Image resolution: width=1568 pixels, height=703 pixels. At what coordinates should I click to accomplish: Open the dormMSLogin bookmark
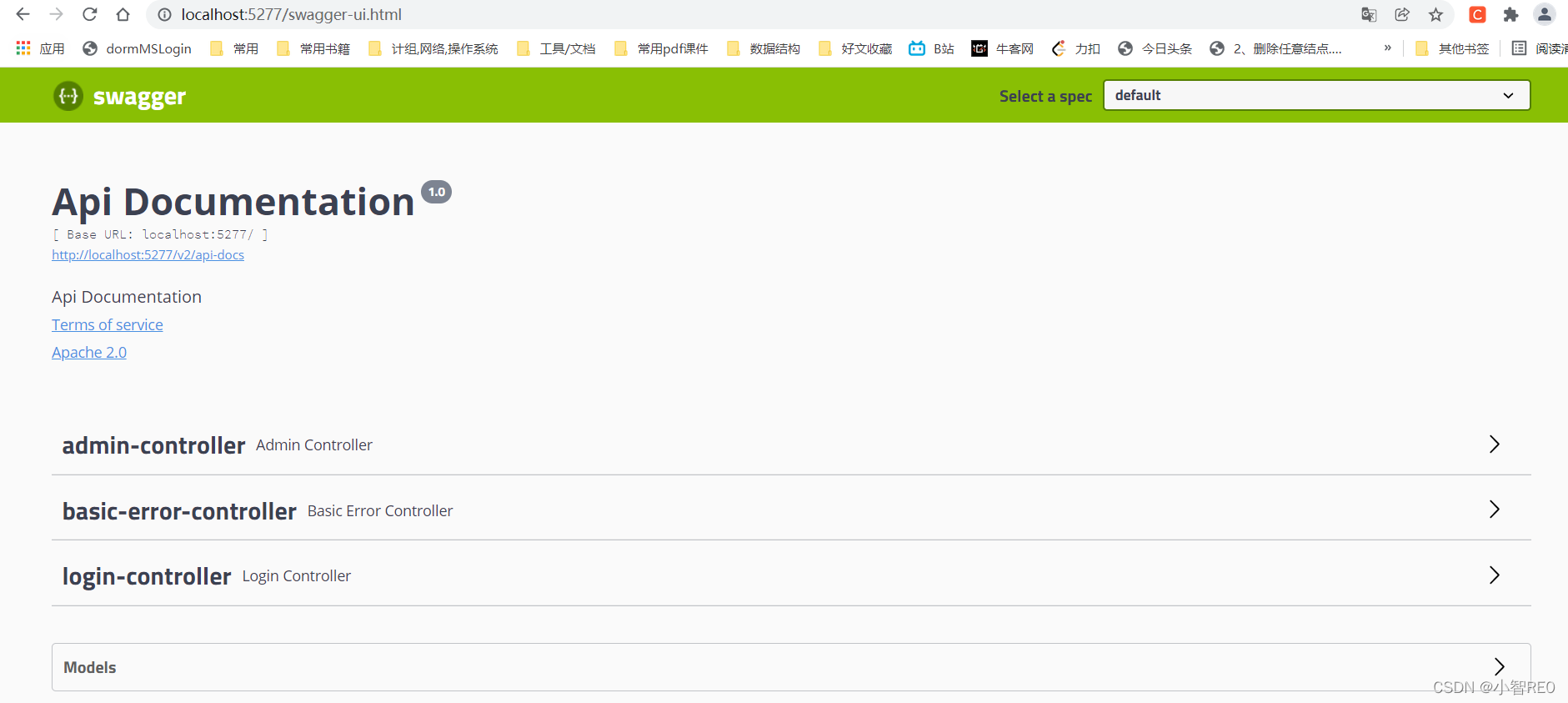(x=138, y=48)
